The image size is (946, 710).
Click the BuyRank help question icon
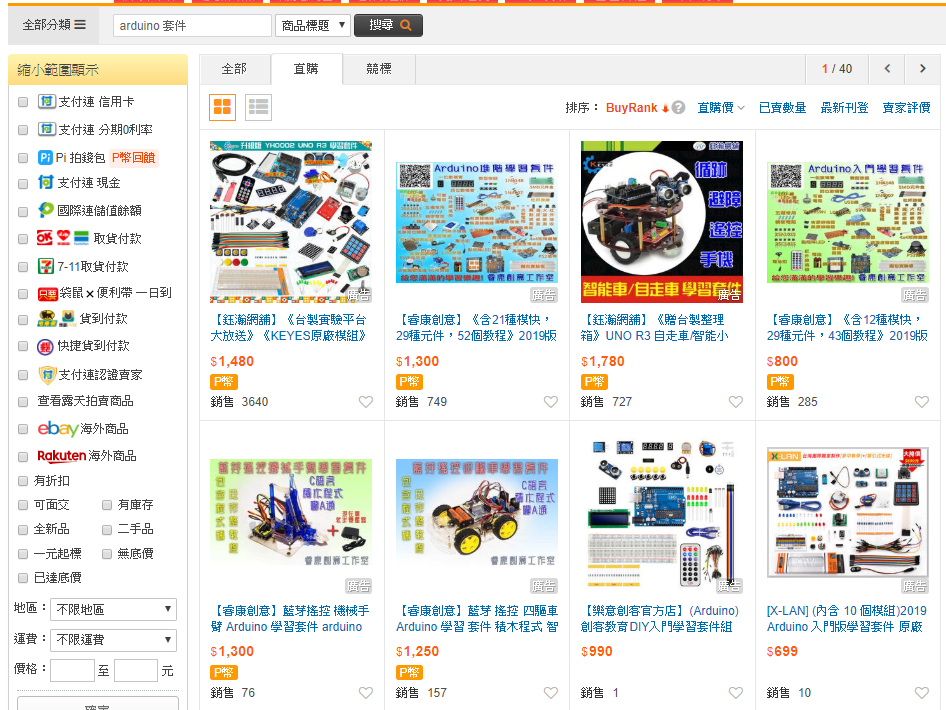click(678, 107)
